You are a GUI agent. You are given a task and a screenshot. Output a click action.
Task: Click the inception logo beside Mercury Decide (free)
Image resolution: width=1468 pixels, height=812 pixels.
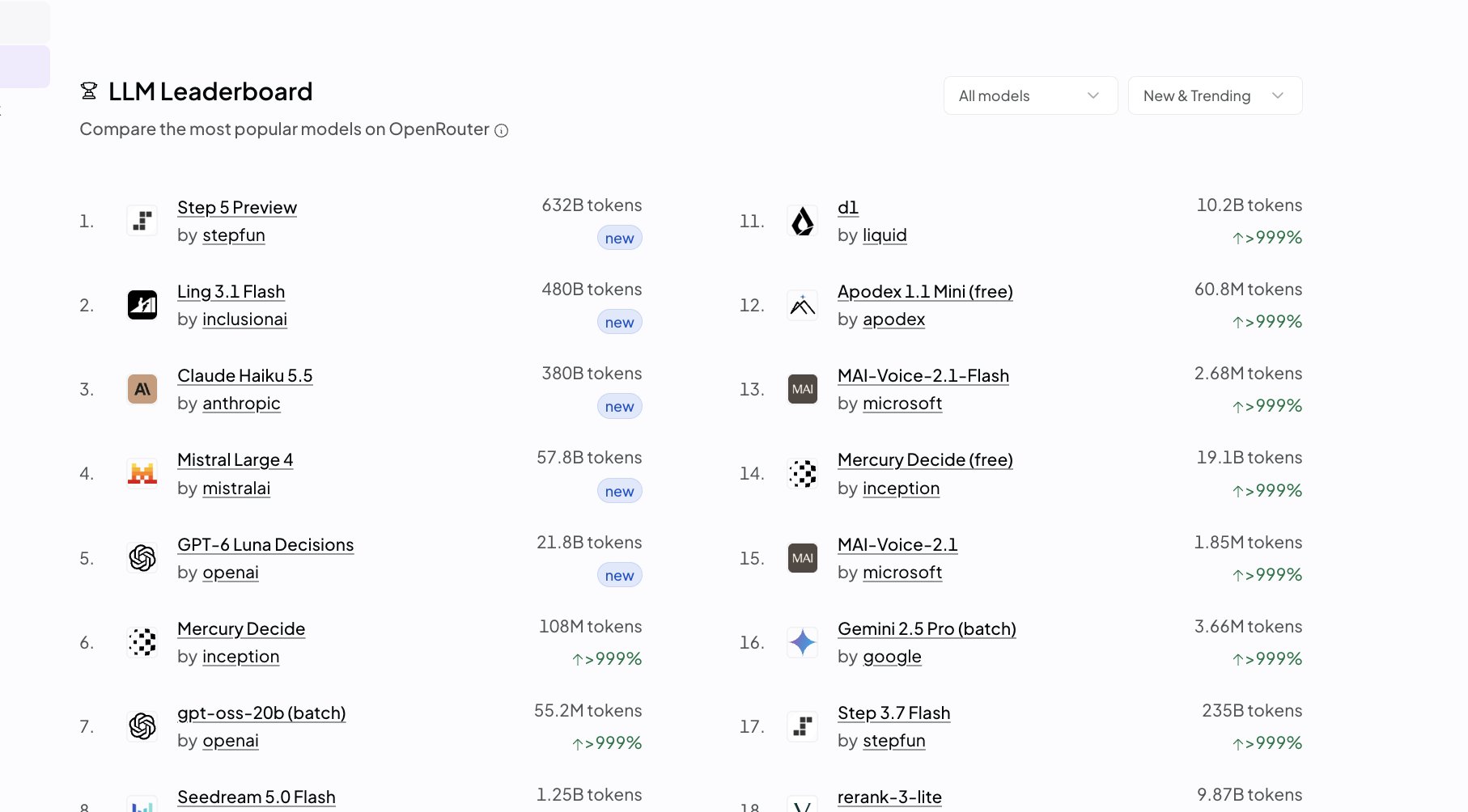803,473
